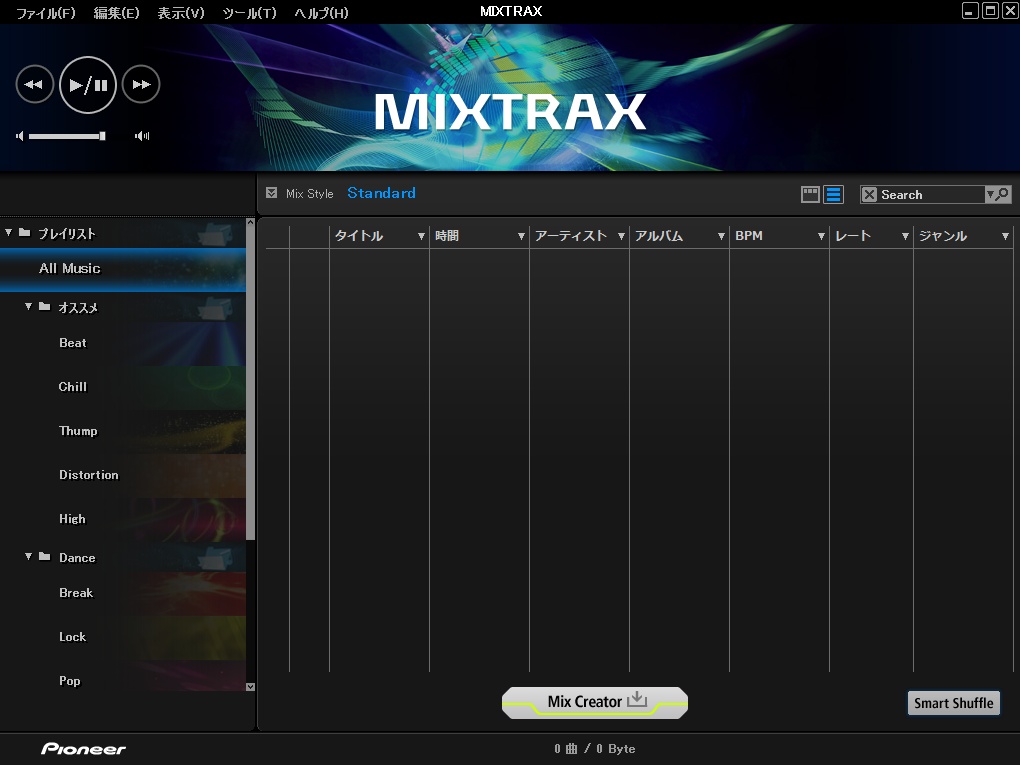Click the オススメ folder icon

[x=44, y=306]
